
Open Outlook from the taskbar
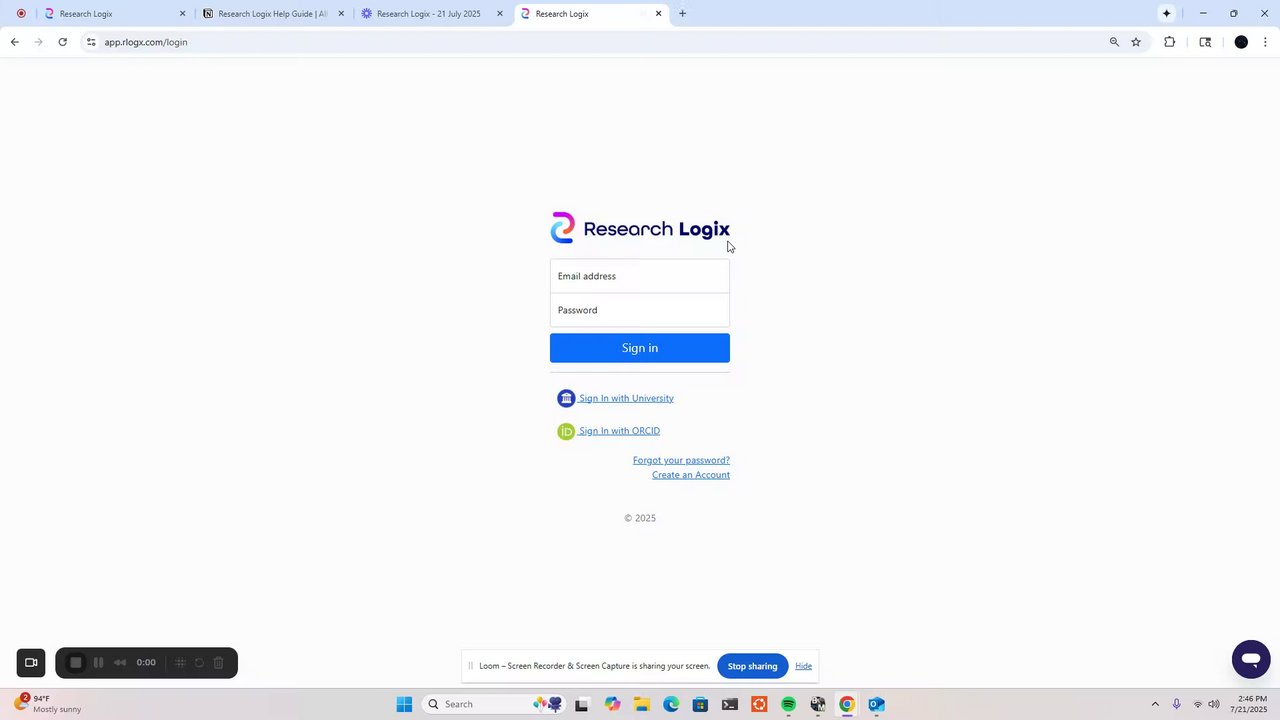[876, 704]
